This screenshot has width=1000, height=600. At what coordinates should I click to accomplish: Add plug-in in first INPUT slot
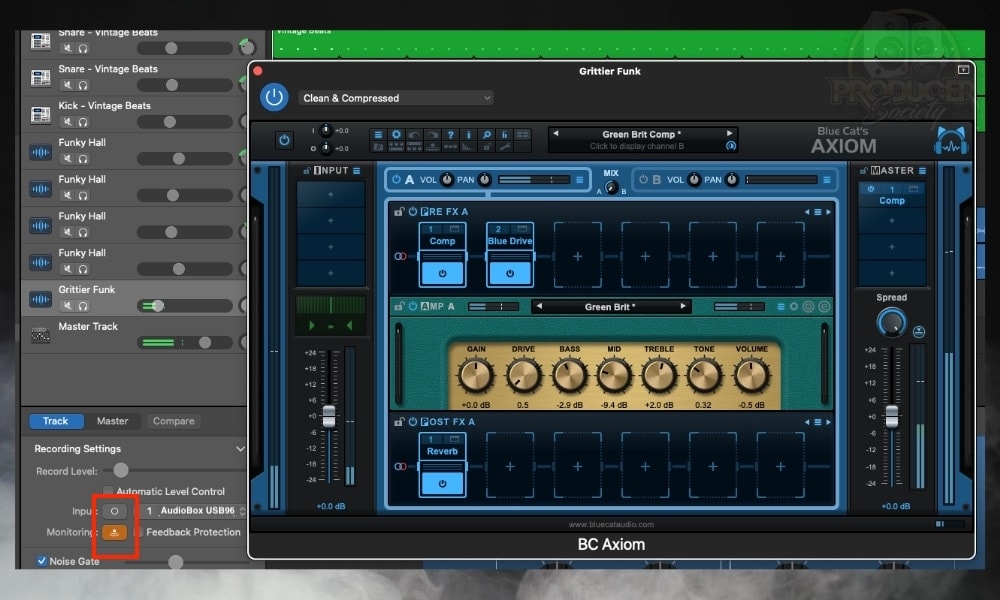point(330,194)
